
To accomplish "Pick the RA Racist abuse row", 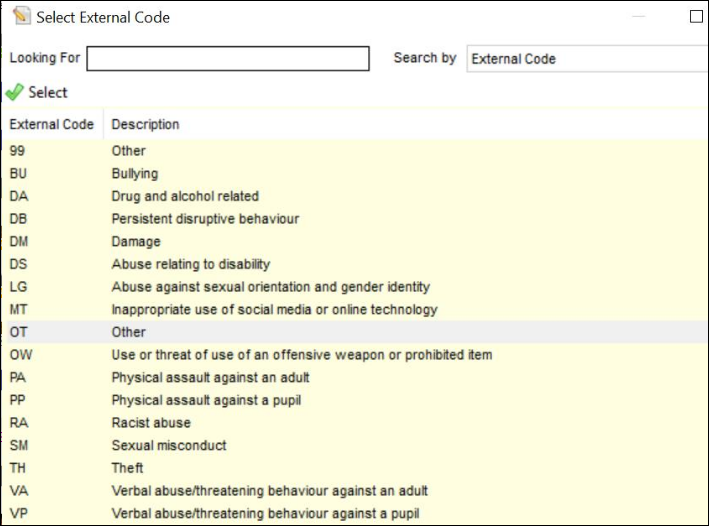I will coord(357,423).
